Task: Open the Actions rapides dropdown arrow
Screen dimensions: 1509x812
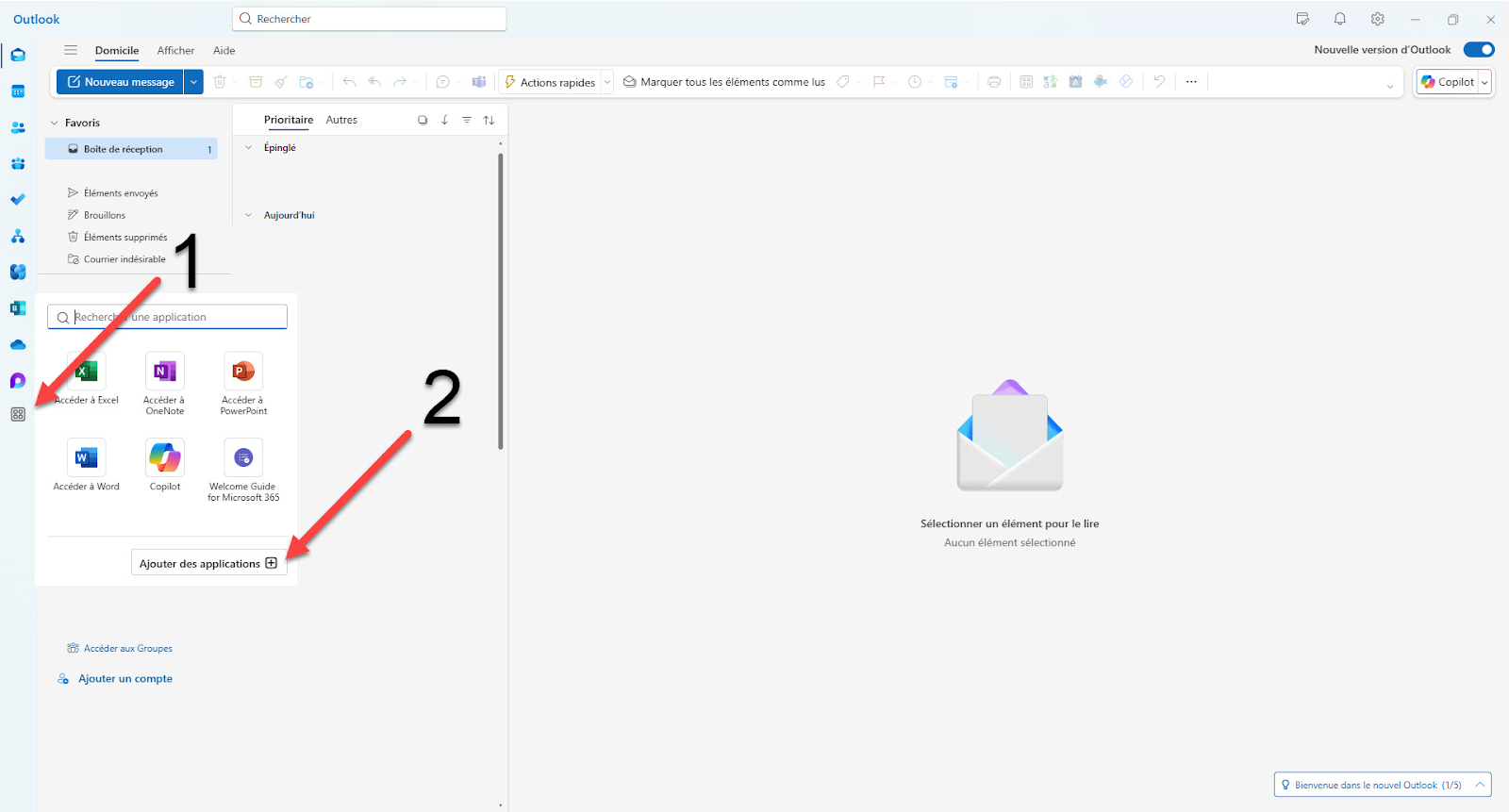Action: [x=607, y=82]
